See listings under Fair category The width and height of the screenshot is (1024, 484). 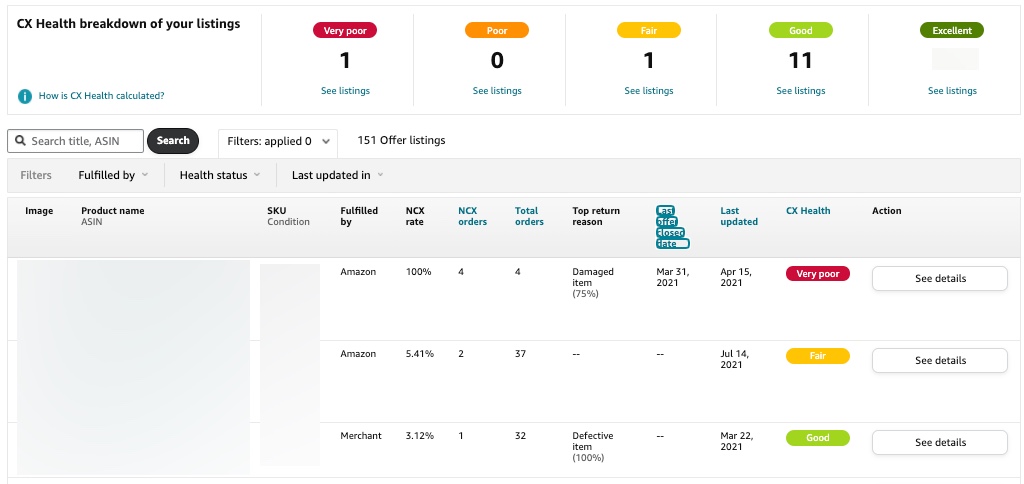click(649, 91)
